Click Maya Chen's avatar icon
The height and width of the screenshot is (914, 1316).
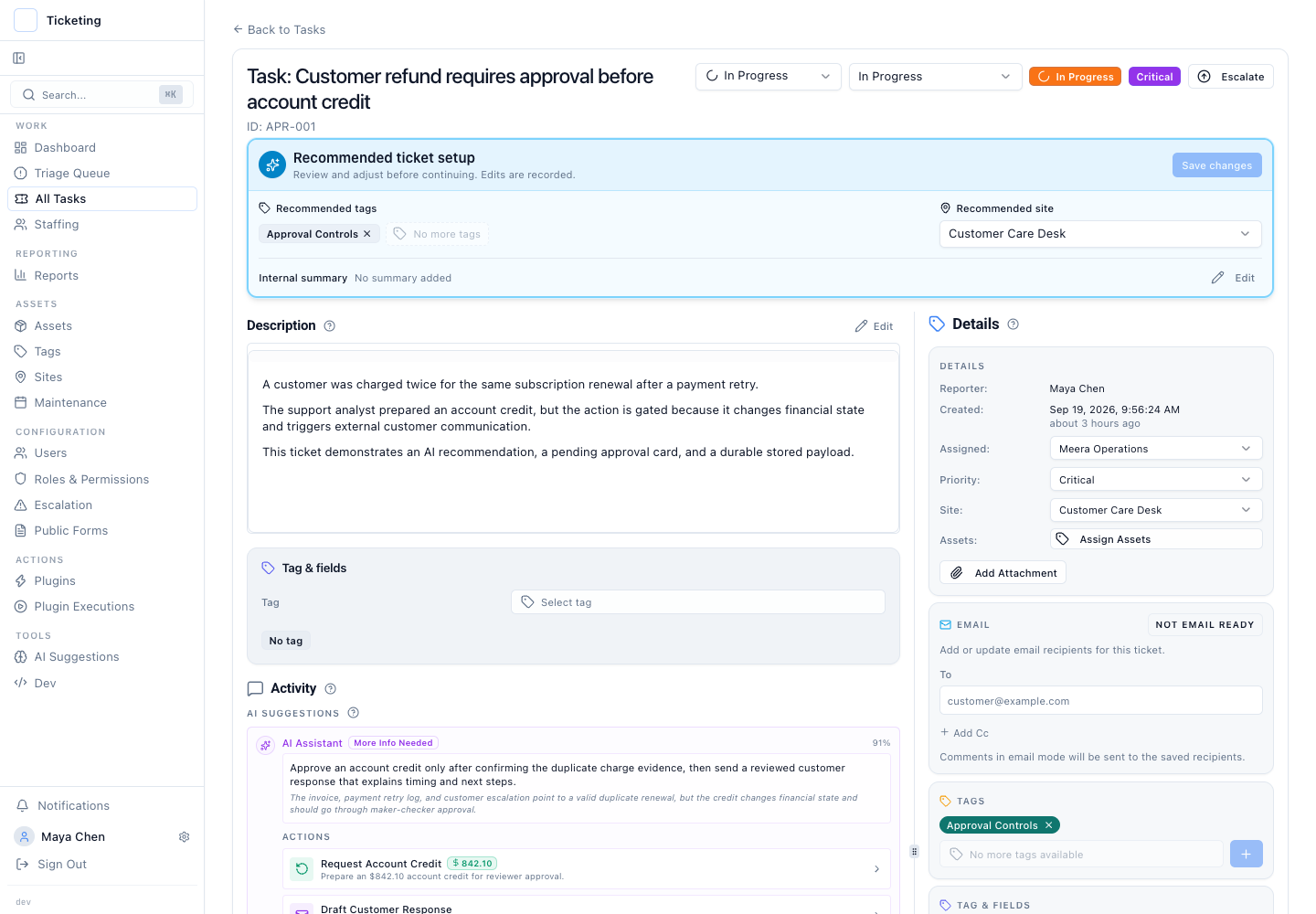point(25,837)
